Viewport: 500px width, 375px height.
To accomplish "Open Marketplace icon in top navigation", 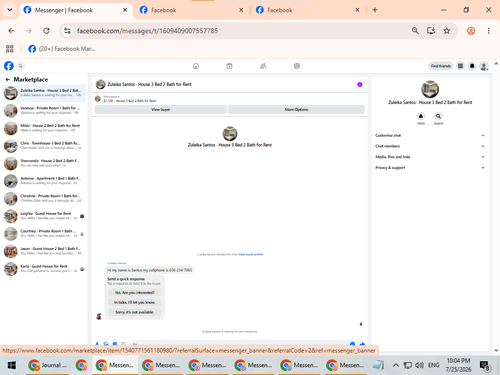I will coord(229,66).
